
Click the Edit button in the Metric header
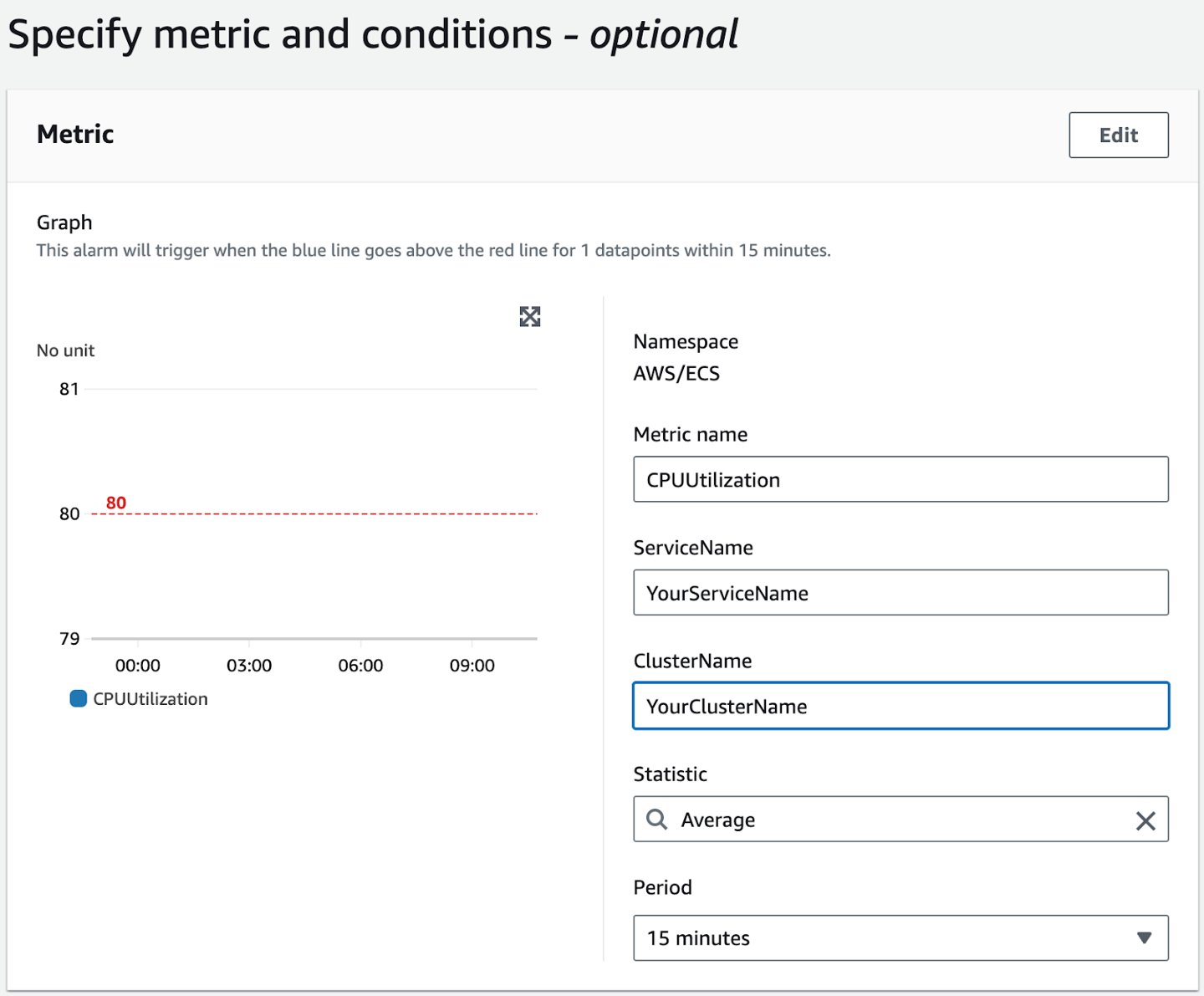coord(1118,135)
